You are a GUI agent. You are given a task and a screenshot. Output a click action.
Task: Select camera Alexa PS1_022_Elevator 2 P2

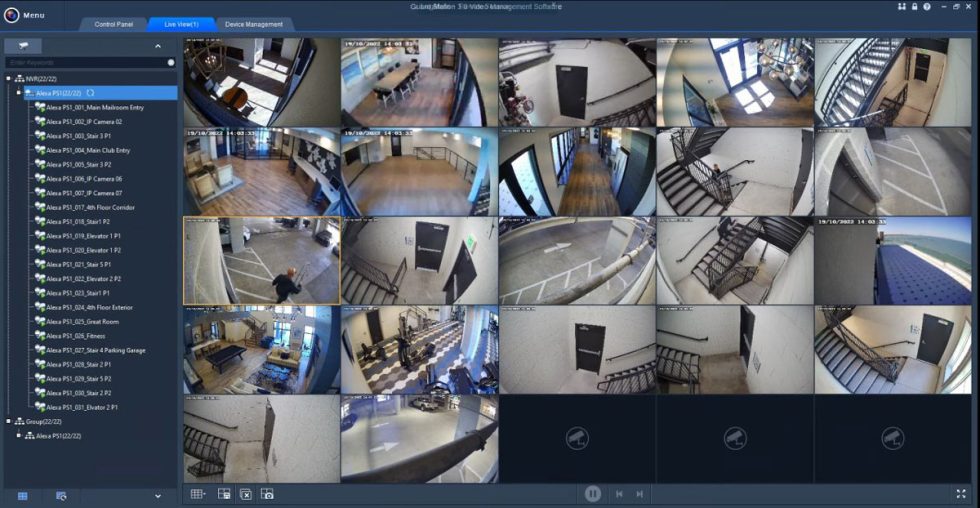(84, 279)
